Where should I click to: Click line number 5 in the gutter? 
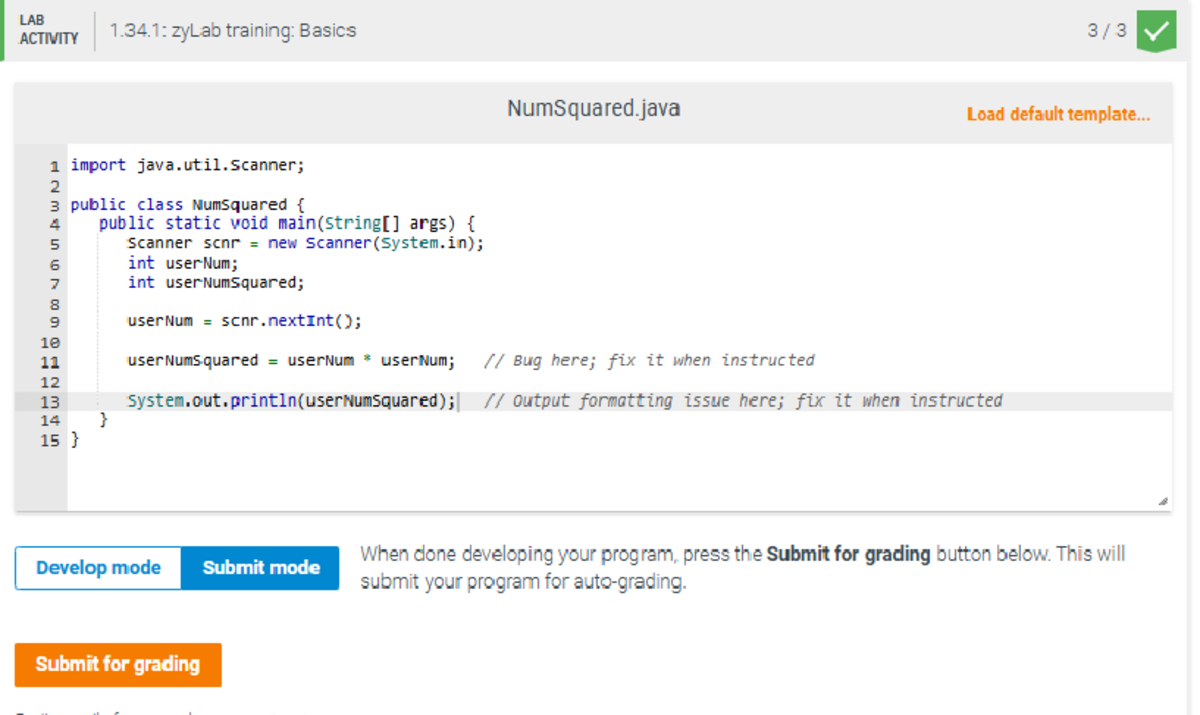[55, 243]
